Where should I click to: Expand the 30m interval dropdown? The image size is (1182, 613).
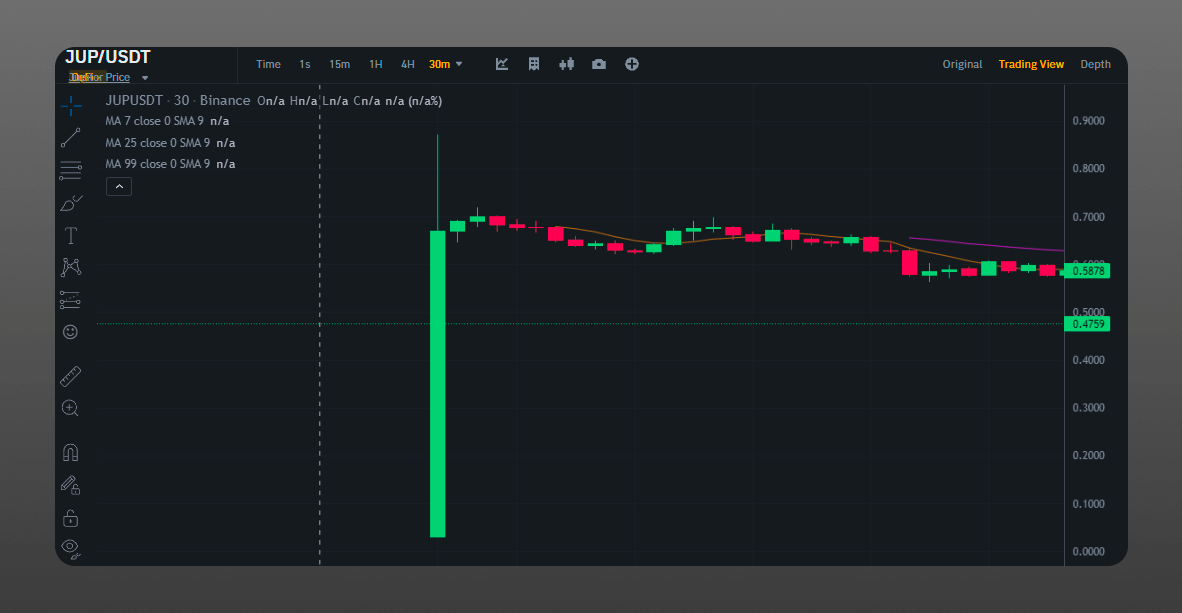pos(446,64)
